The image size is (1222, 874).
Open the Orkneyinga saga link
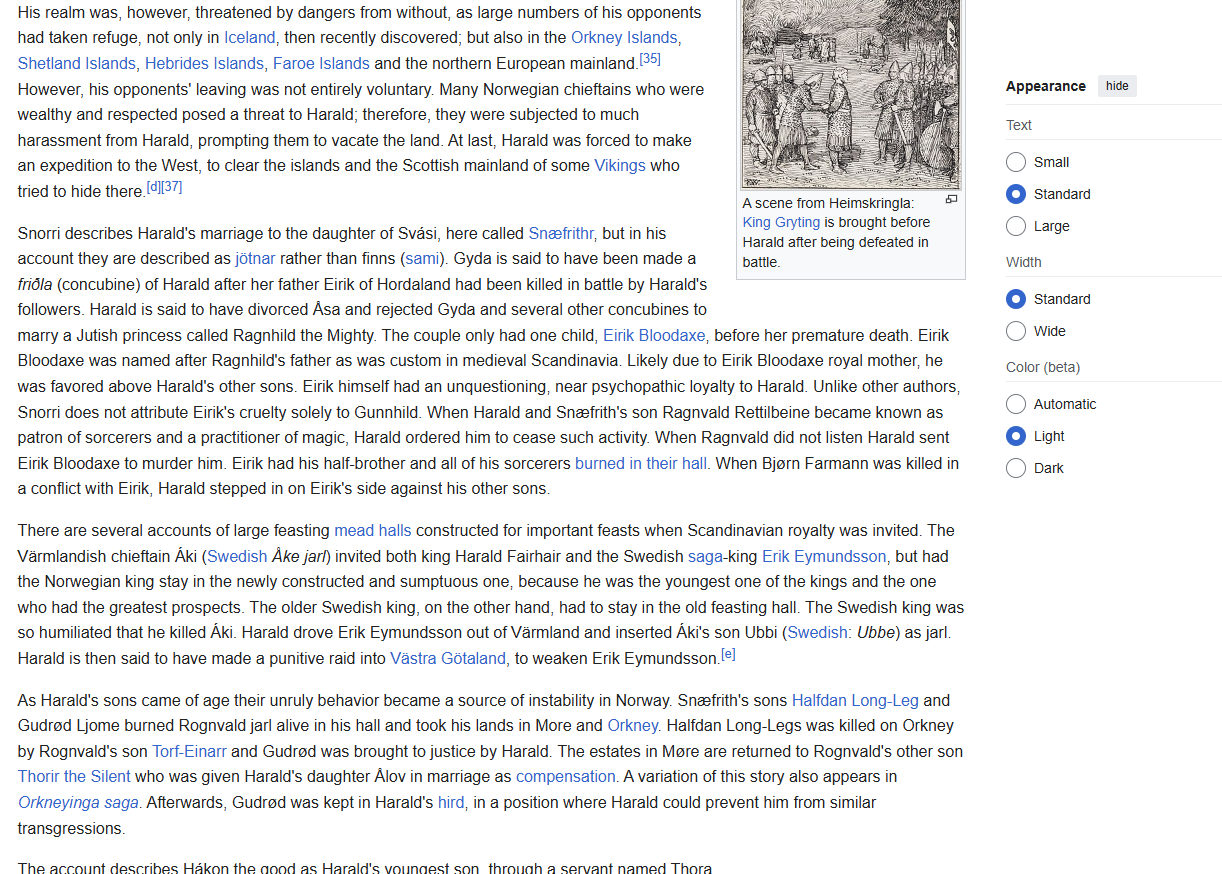click(x=78, y=802)
